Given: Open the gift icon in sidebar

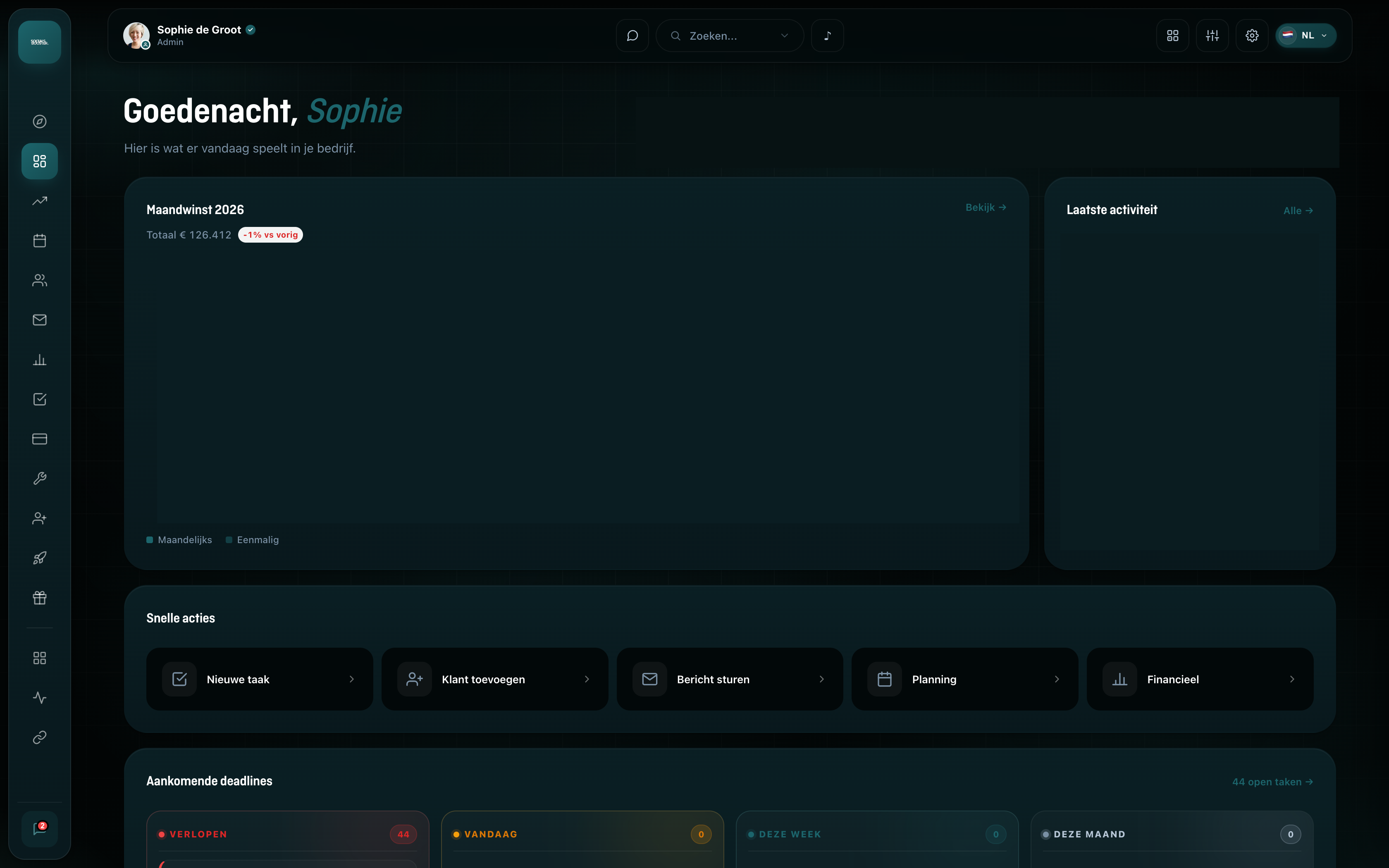Looking at the screenshot, I should coord(40,598).
